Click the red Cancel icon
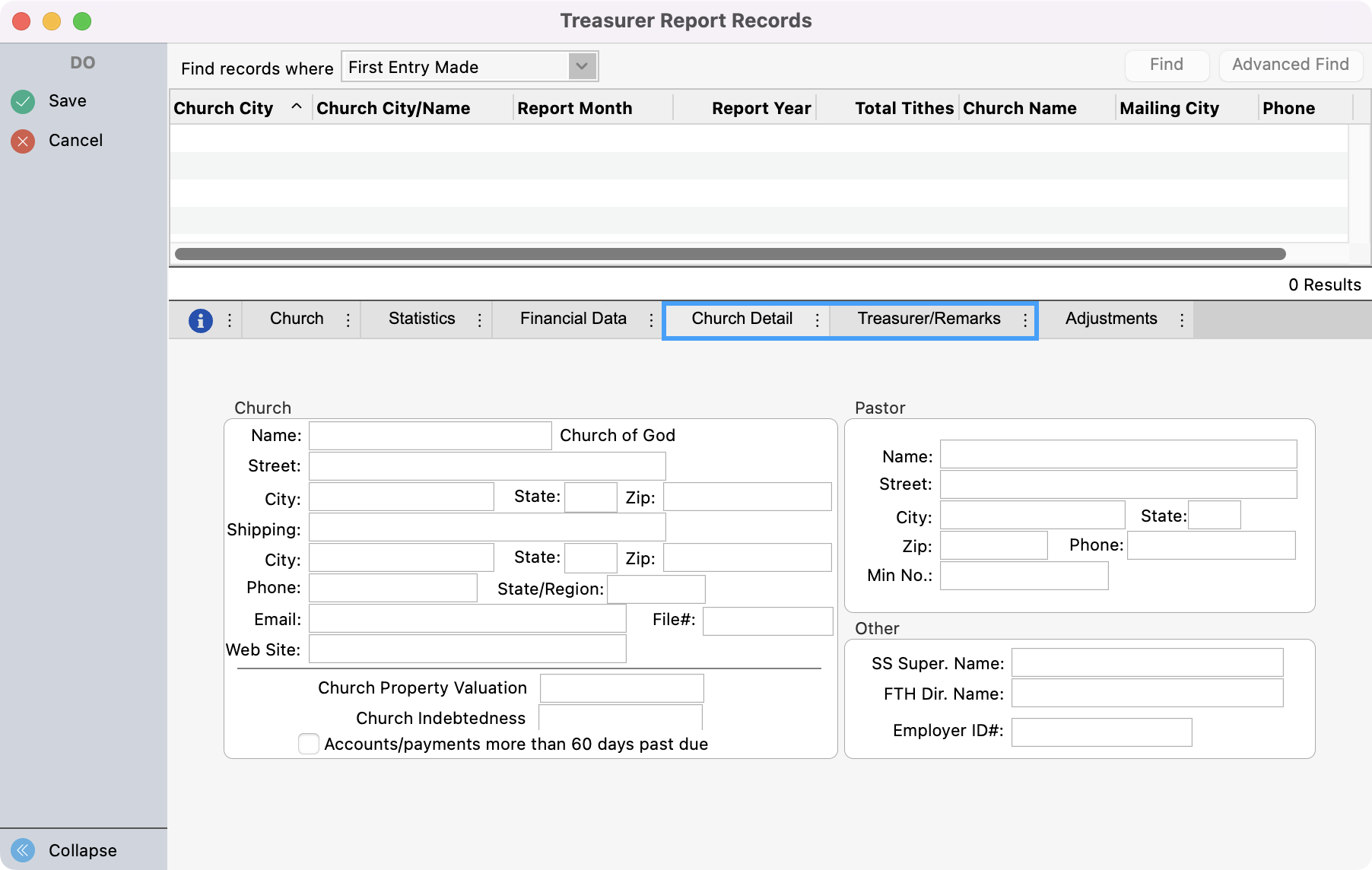Screen dimensions: 1372x870 pyautogui.click(x=23, y=140)
